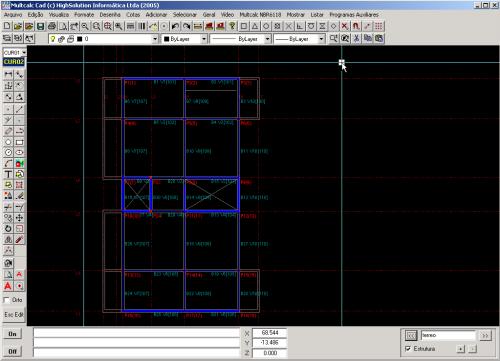500x361 pixels.
Task: Click the red X delete icon
Action: click(x=345, y=26)
